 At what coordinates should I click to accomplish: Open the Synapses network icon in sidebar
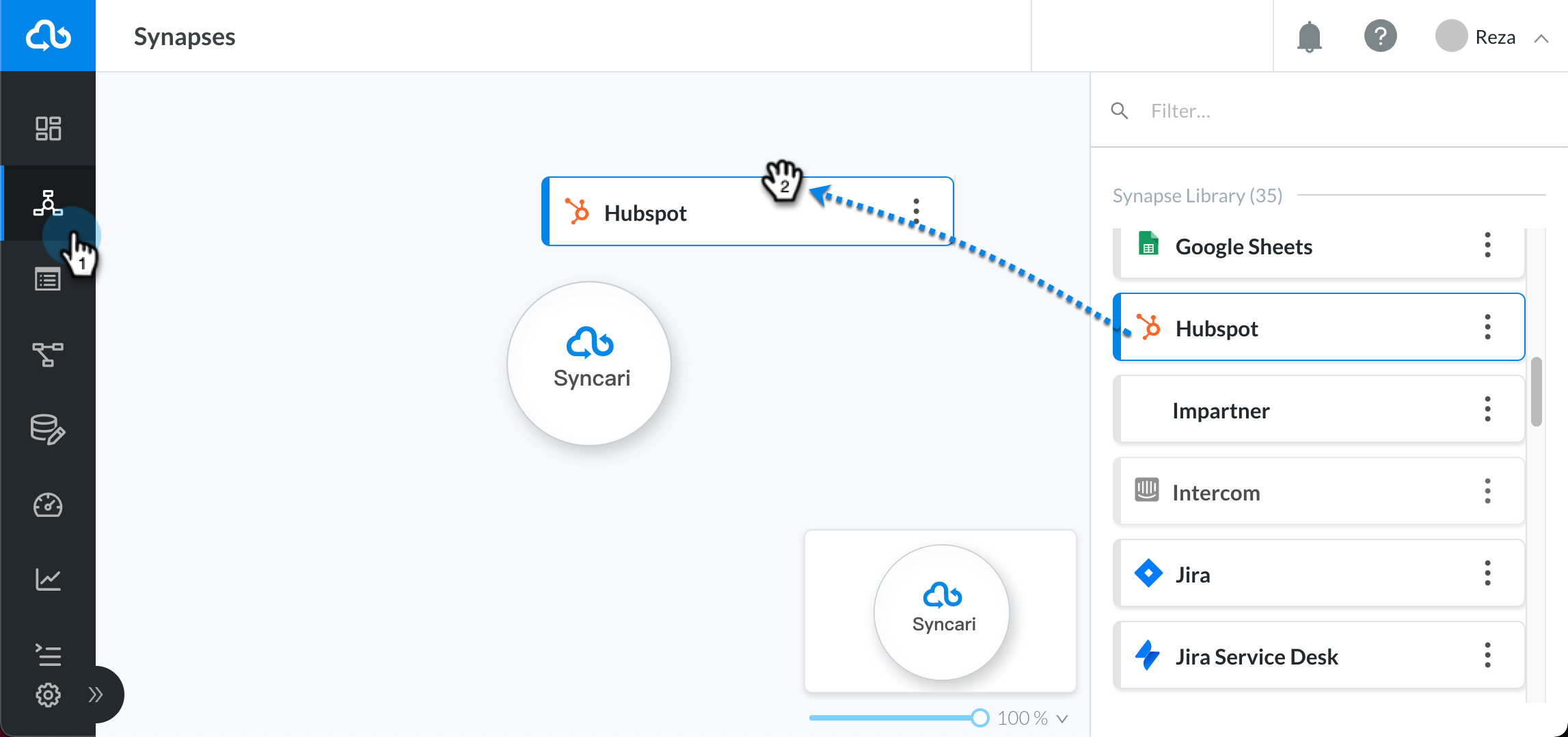point(48,203)
